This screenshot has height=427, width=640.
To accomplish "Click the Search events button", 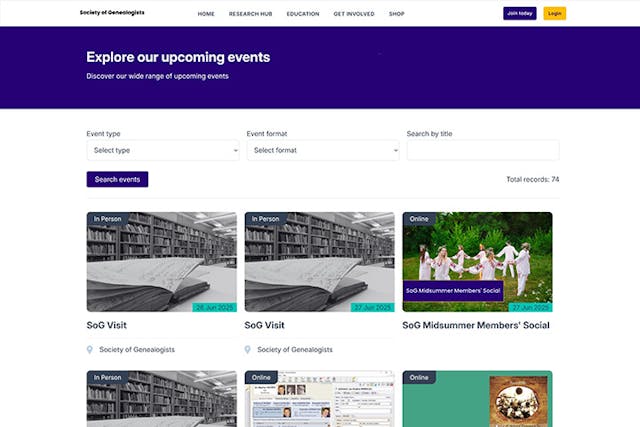I will [117, 179].
